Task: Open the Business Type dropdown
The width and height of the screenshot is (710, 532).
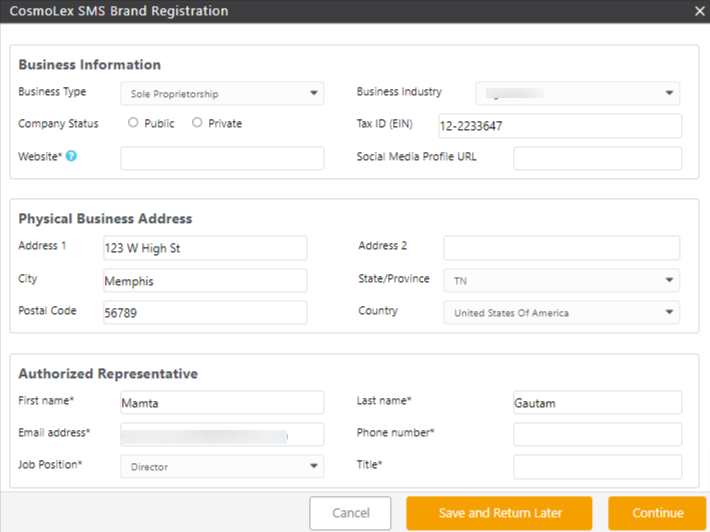Action: point(222,94)
